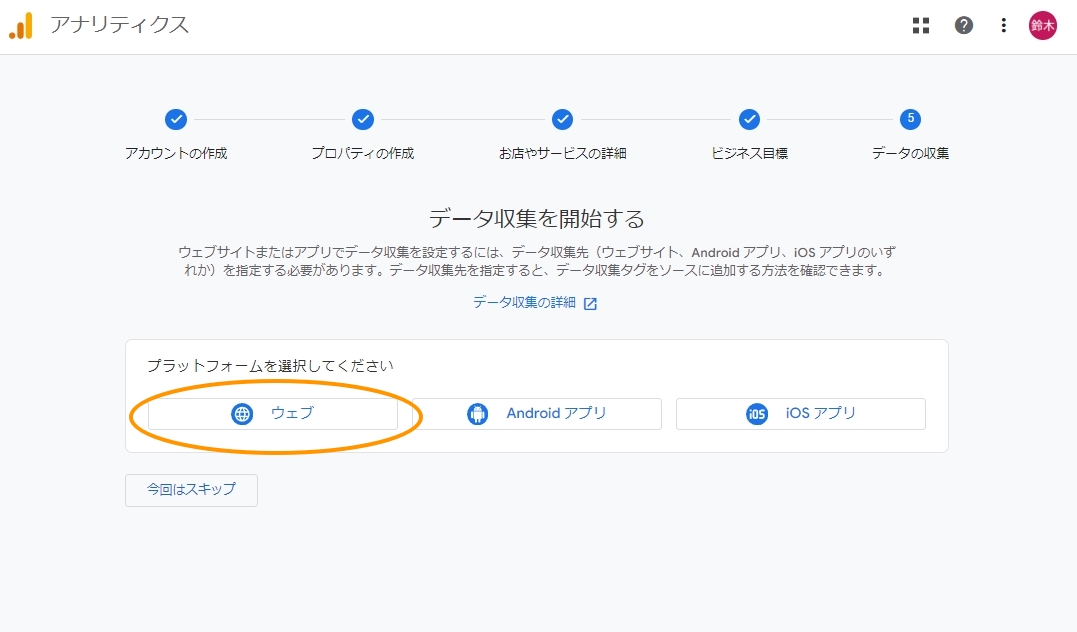Jump to お店やサービスの詳細 step checkmark
The height and width of the screenshot is (632, 1077).
(563, 120)
